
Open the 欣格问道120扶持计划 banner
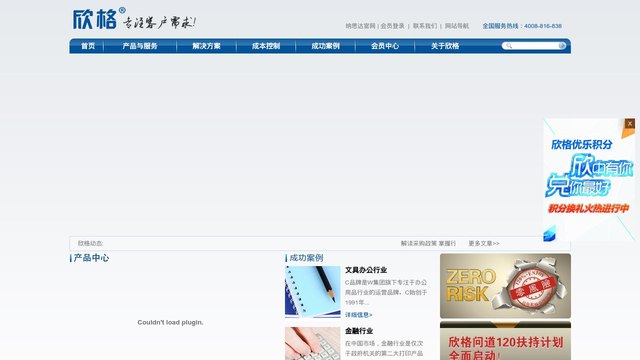[x=505, y=341]
